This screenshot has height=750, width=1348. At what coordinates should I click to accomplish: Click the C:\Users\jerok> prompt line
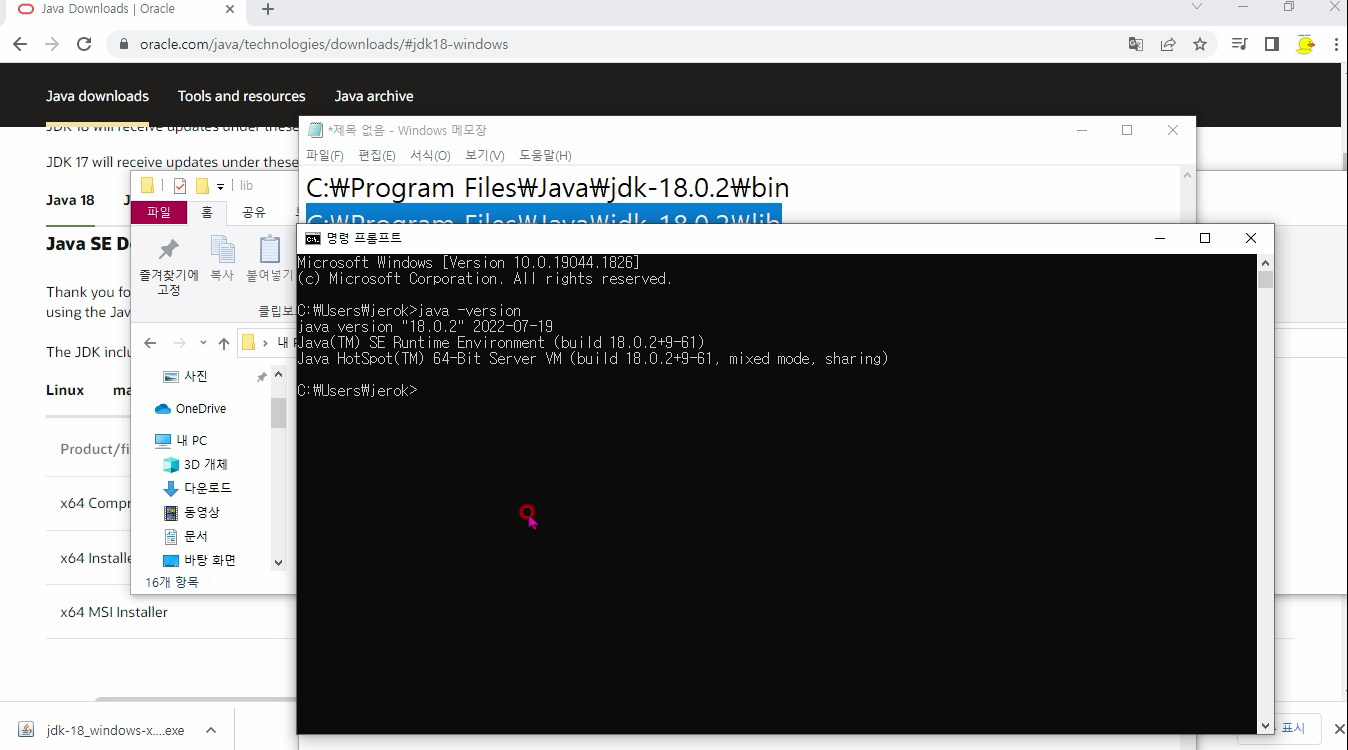[357, 390]
